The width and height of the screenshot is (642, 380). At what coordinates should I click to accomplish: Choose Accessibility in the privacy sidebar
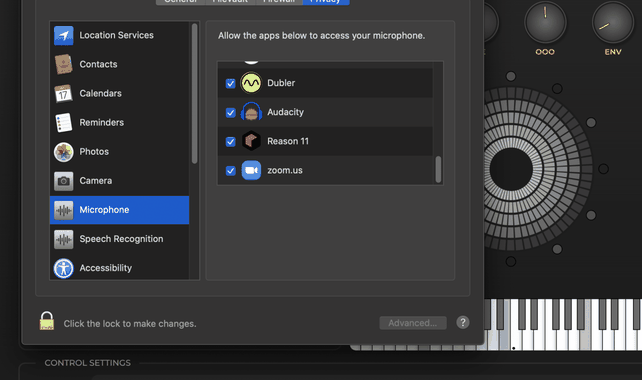click(x=119, y=267)
